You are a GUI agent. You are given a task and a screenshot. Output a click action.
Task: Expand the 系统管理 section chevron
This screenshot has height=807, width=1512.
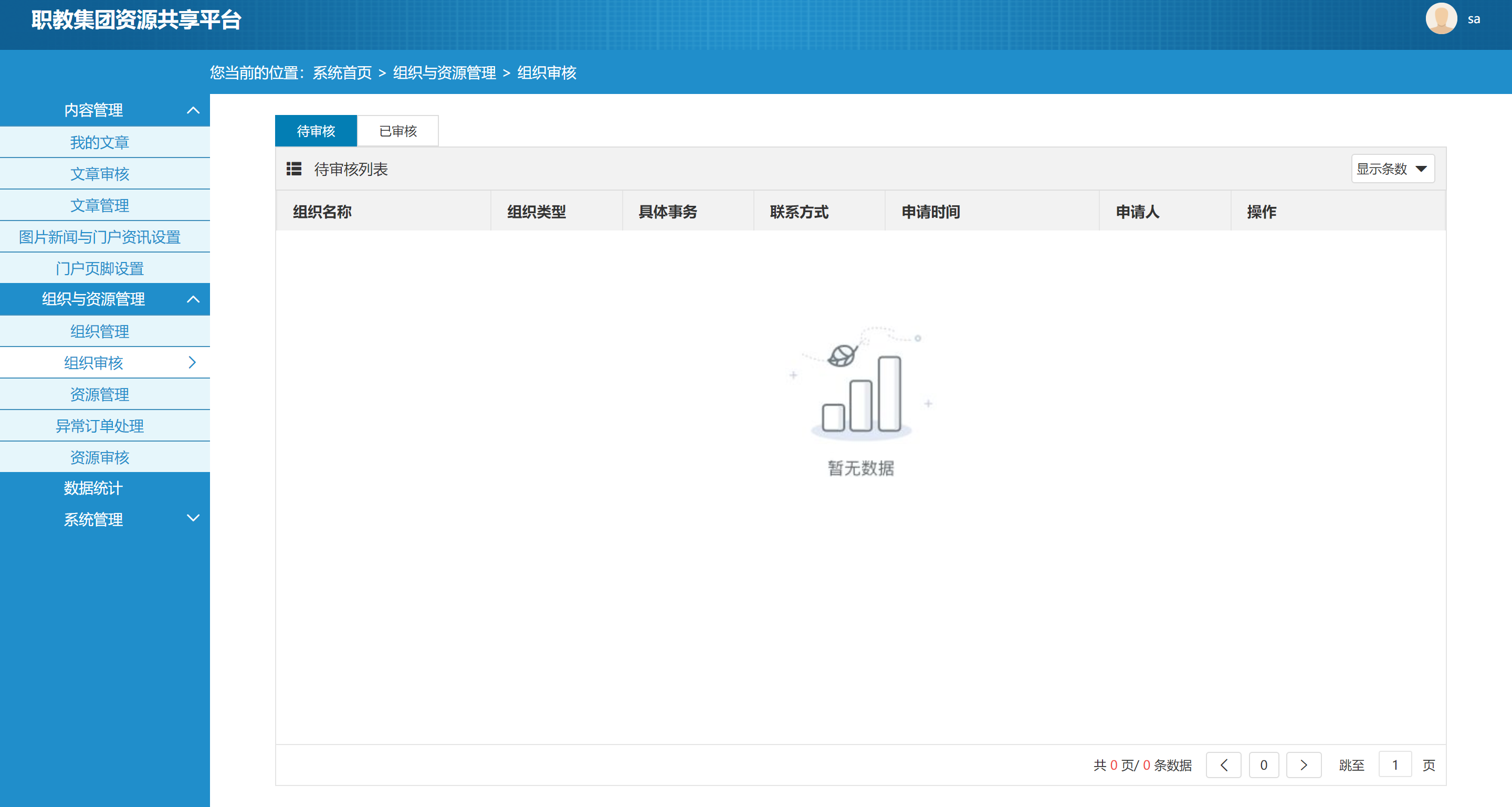click(x=193, y=518)
